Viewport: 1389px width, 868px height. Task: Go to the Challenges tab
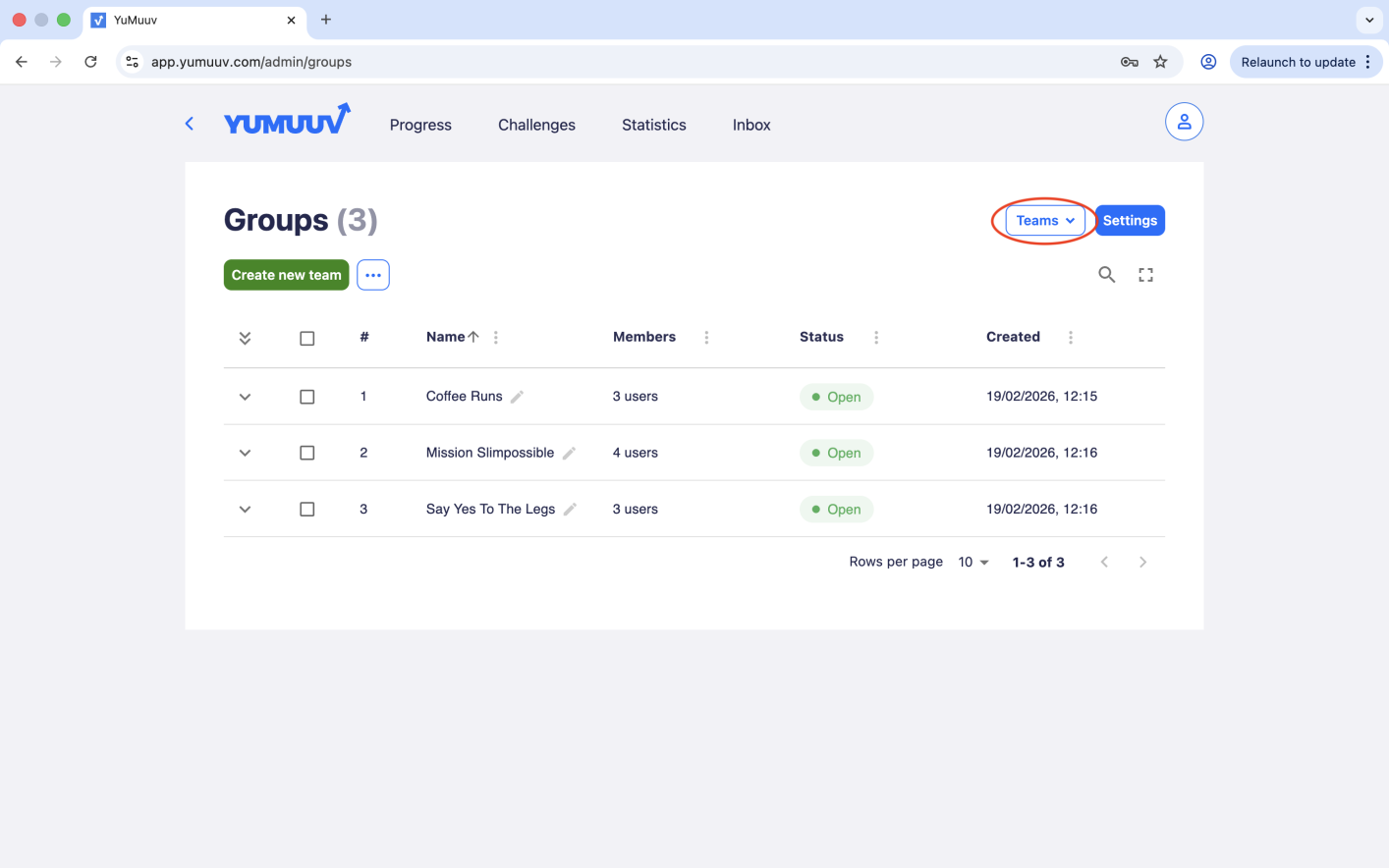point(536,125)
